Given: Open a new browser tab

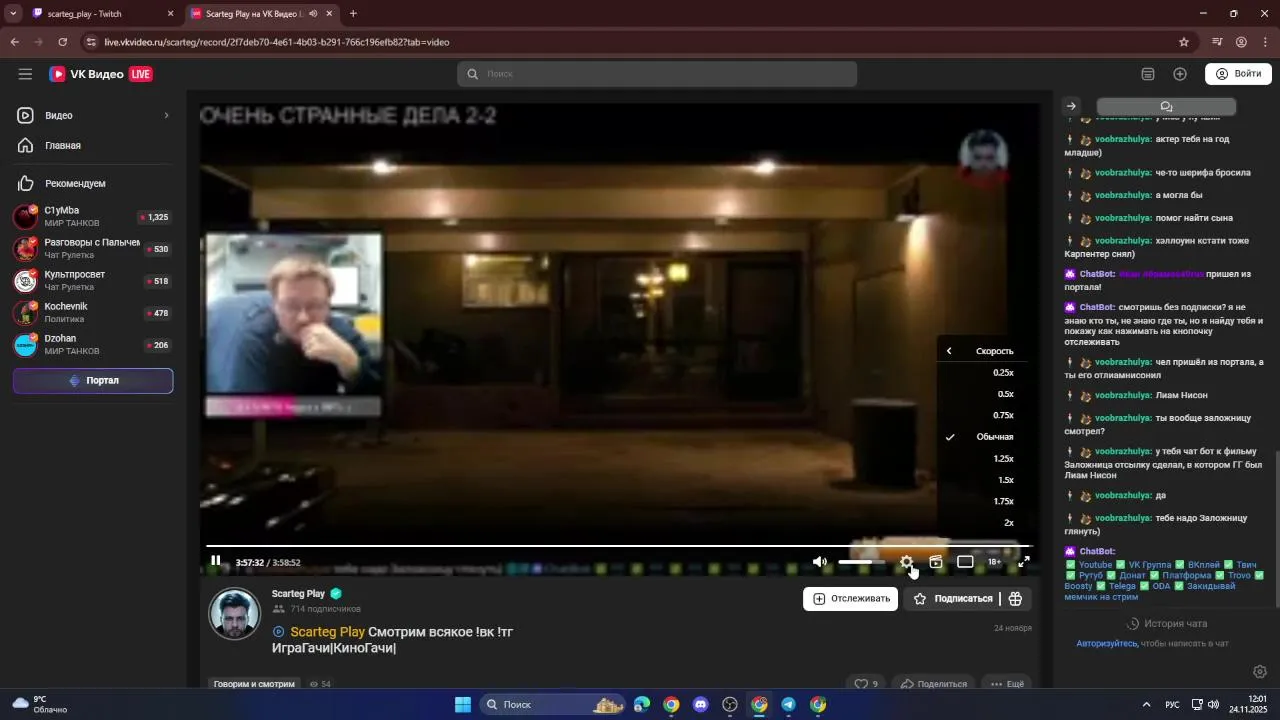Looking at the screenshot, I should tap(353, 14).
